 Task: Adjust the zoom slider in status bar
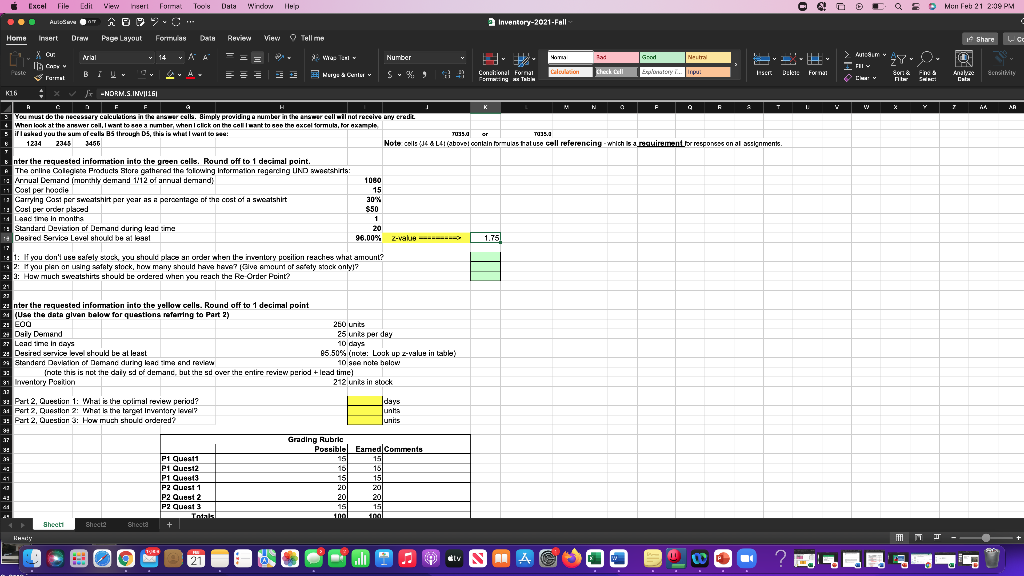click(986, 537)
